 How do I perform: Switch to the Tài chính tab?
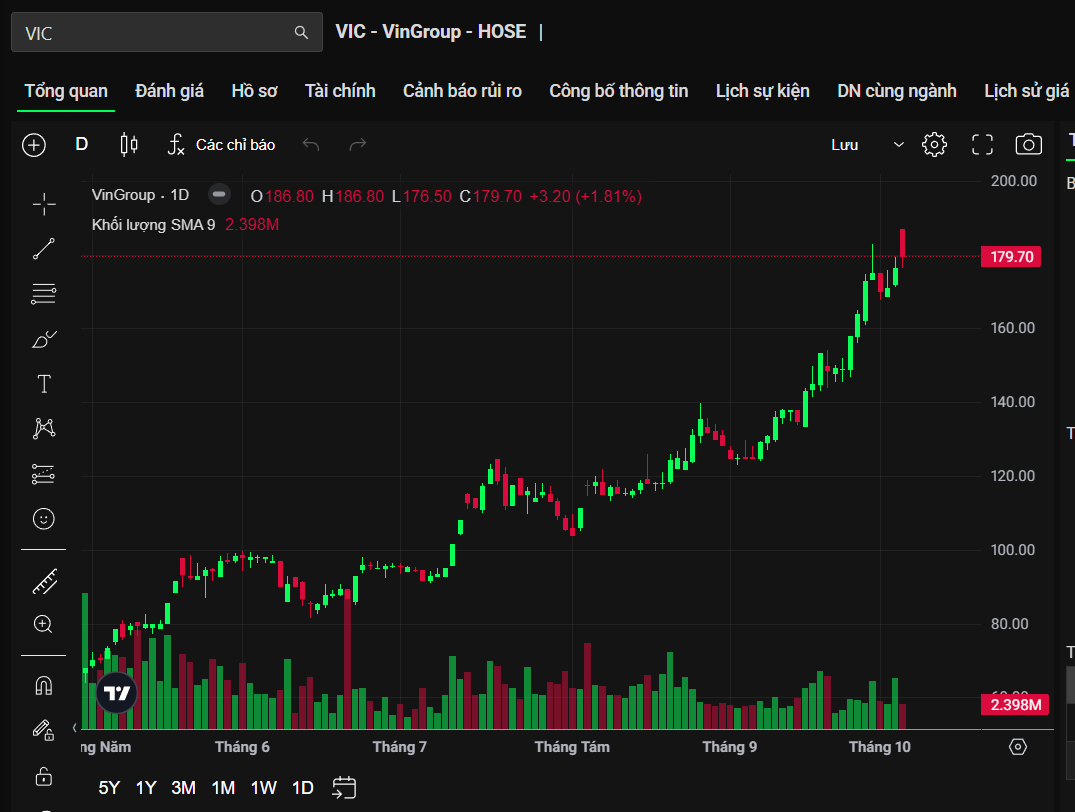click(340, 91)
